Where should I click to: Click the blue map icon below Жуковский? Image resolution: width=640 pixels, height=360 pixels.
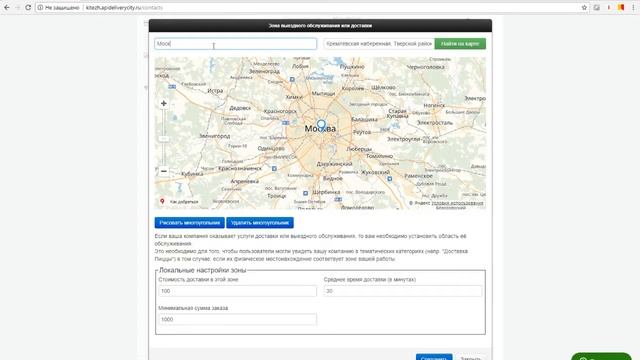[390, 179]
